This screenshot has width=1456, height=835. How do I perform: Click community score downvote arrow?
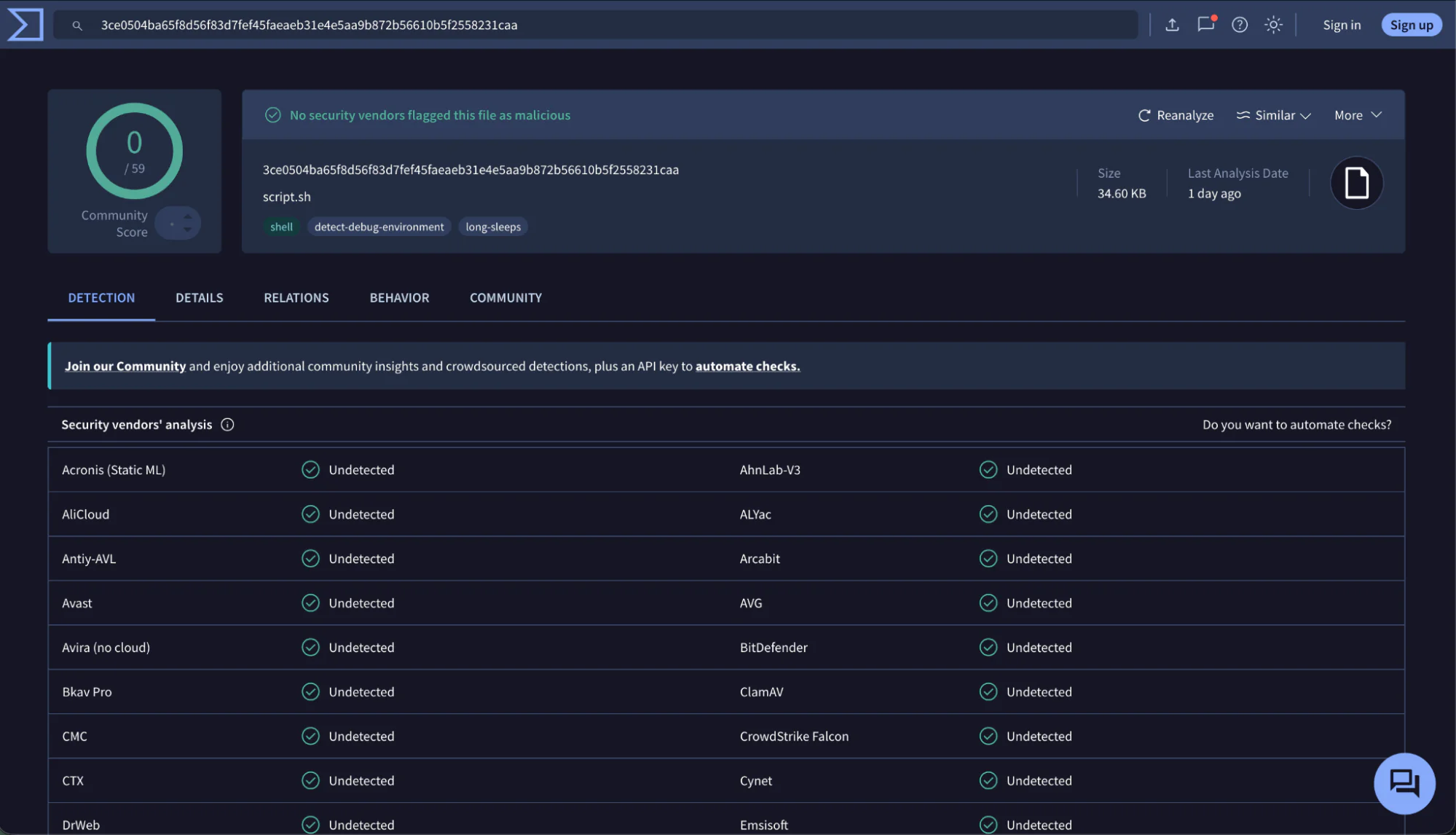pyautogui.click(x=188, y=230)
